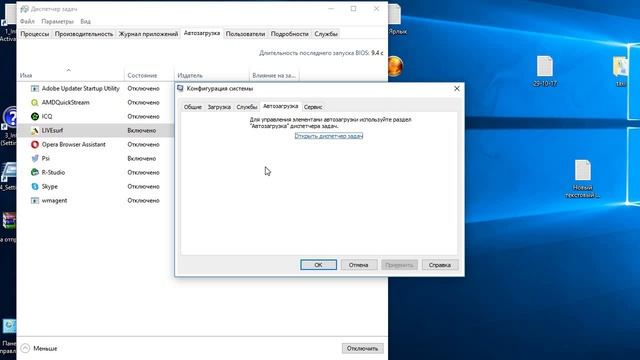Viewport: 640px width, 360px height.
Task: Click 'Отключено' status in the ICQ row
Action: pos(143,116)
